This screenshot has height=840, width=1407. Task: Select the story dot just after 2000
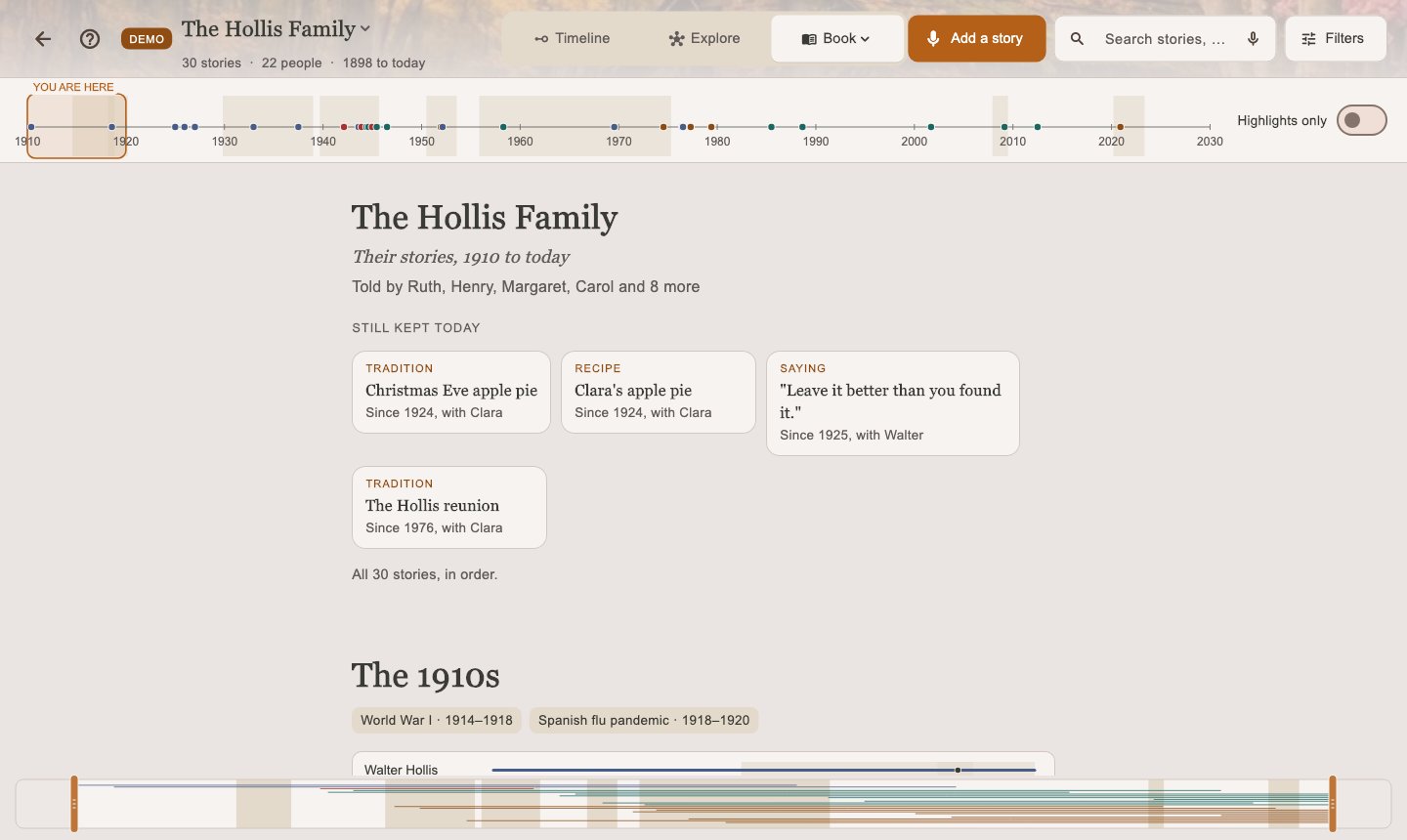[x=931, y=127]
